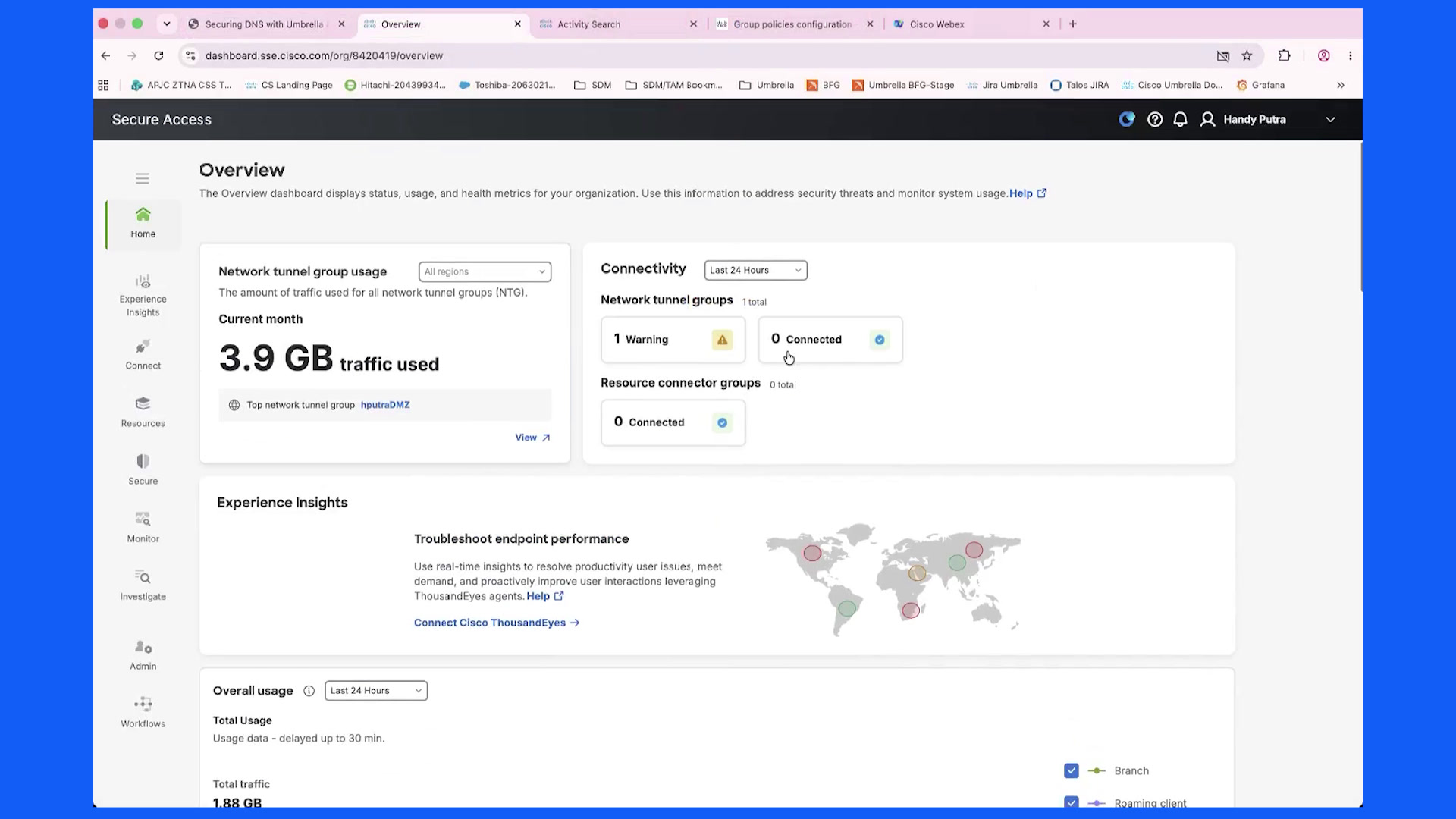
Task: Open the Secure sidebar section
Action: click(x=143, y=469)
